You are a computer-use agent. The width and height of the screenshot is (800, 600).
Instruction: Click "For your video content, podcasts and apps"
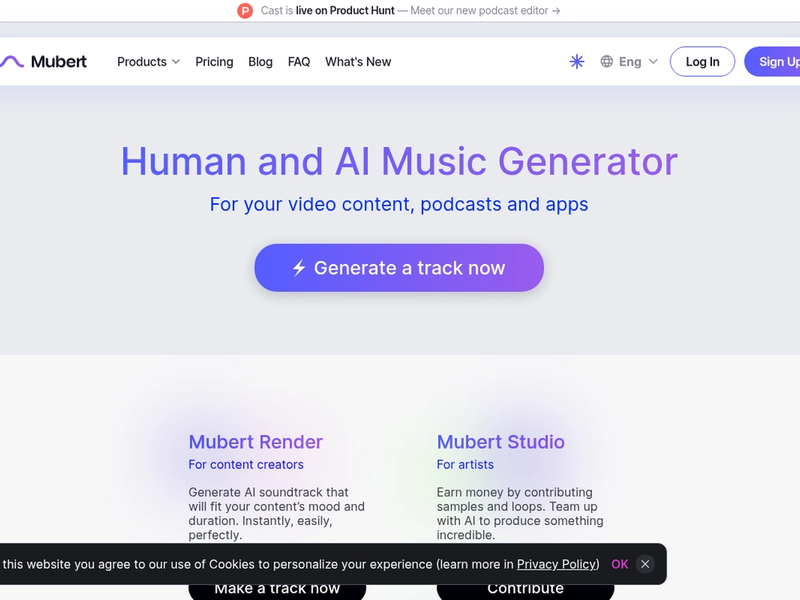(399, 205)
